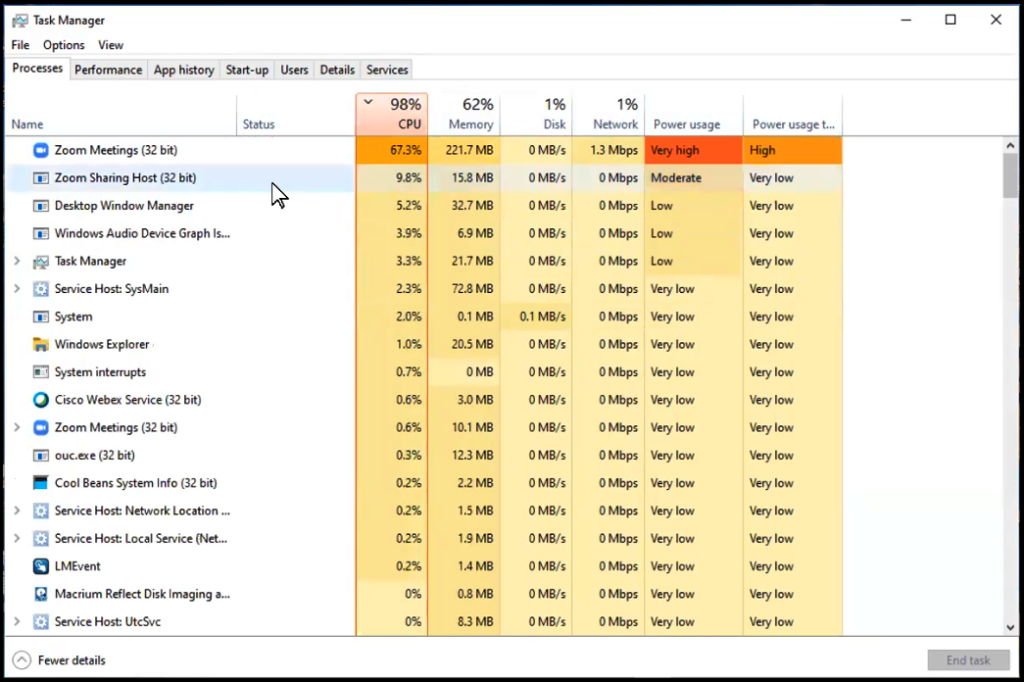Switch to the App history tab
Image resolution: width=1024 pixels, height=682 pixels.
pyautogui.click(x=184, y=70)
